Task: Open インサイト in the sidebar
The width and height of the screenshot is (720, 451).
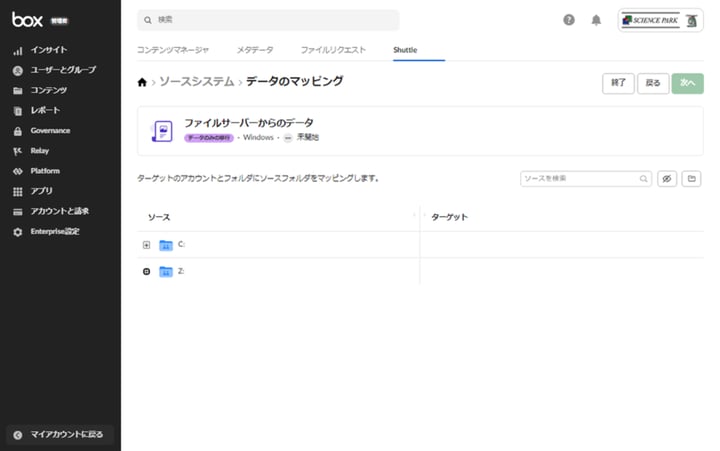Action: coord(48,50)
